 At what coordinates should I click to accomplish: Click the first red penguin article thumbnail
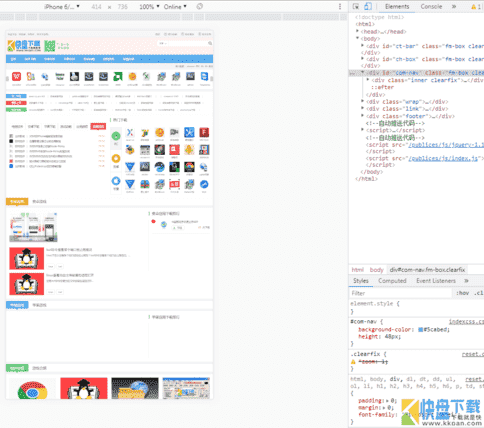click(27, 258)
